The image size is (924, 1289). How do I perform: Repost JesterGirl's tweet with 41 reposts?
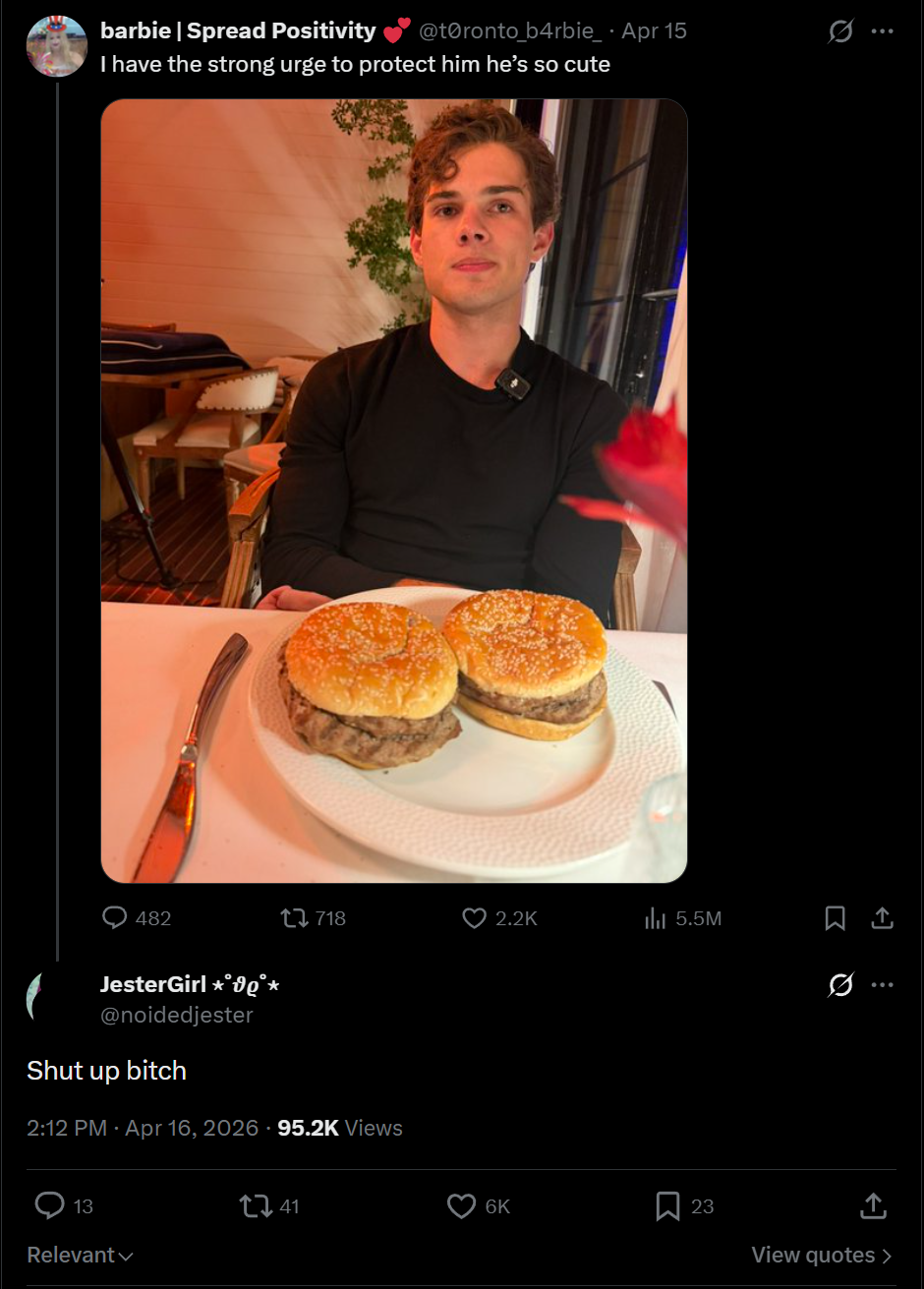(x=256, y=1205)
